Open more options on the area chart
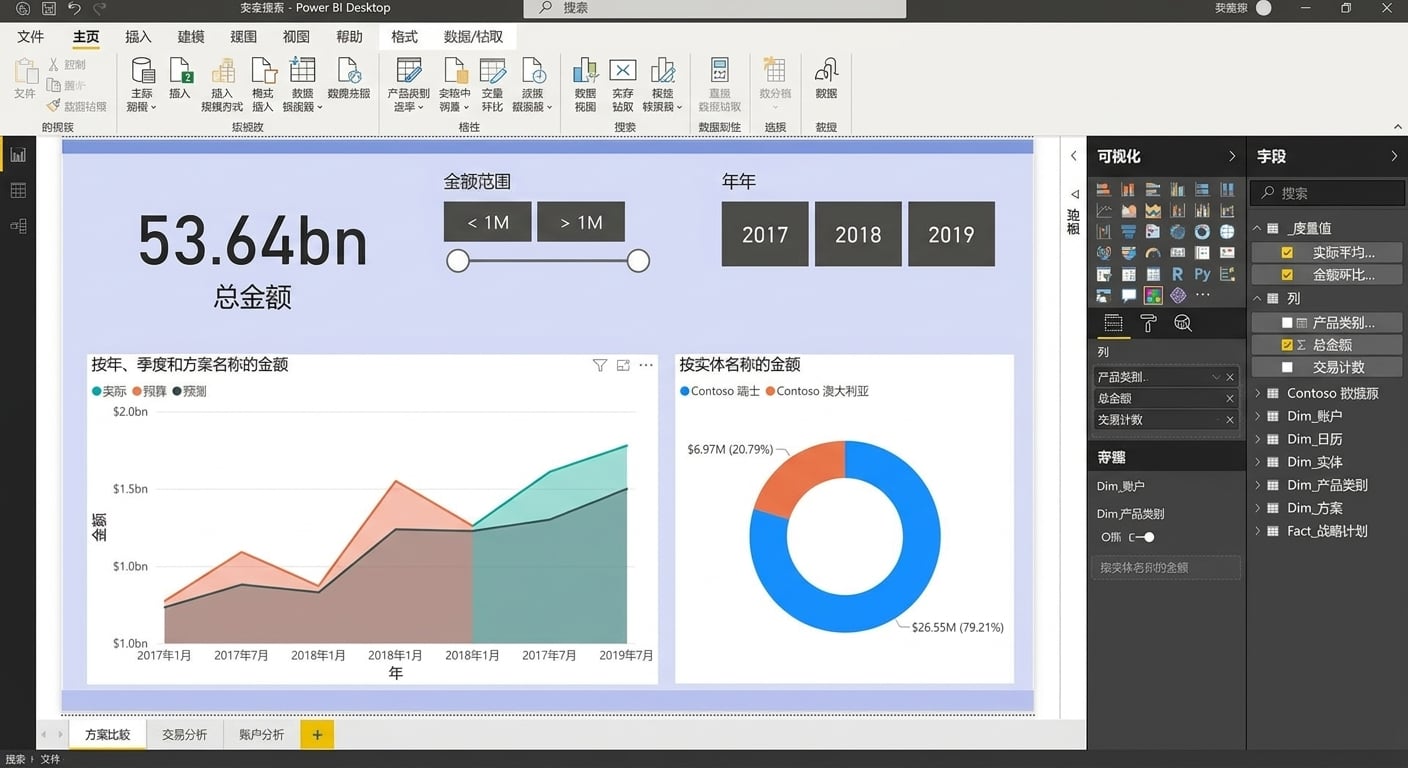 point(646,365)
